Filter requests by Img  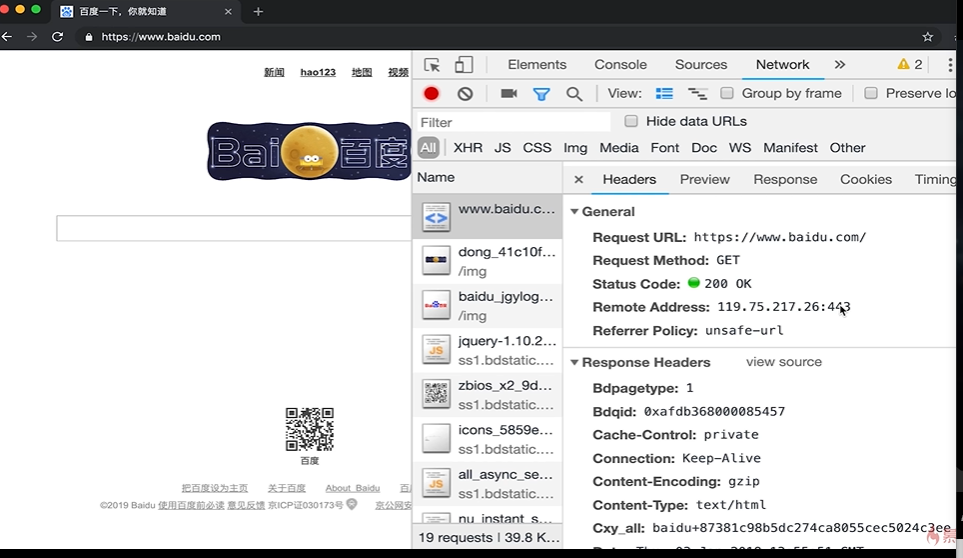pos(575,148)
